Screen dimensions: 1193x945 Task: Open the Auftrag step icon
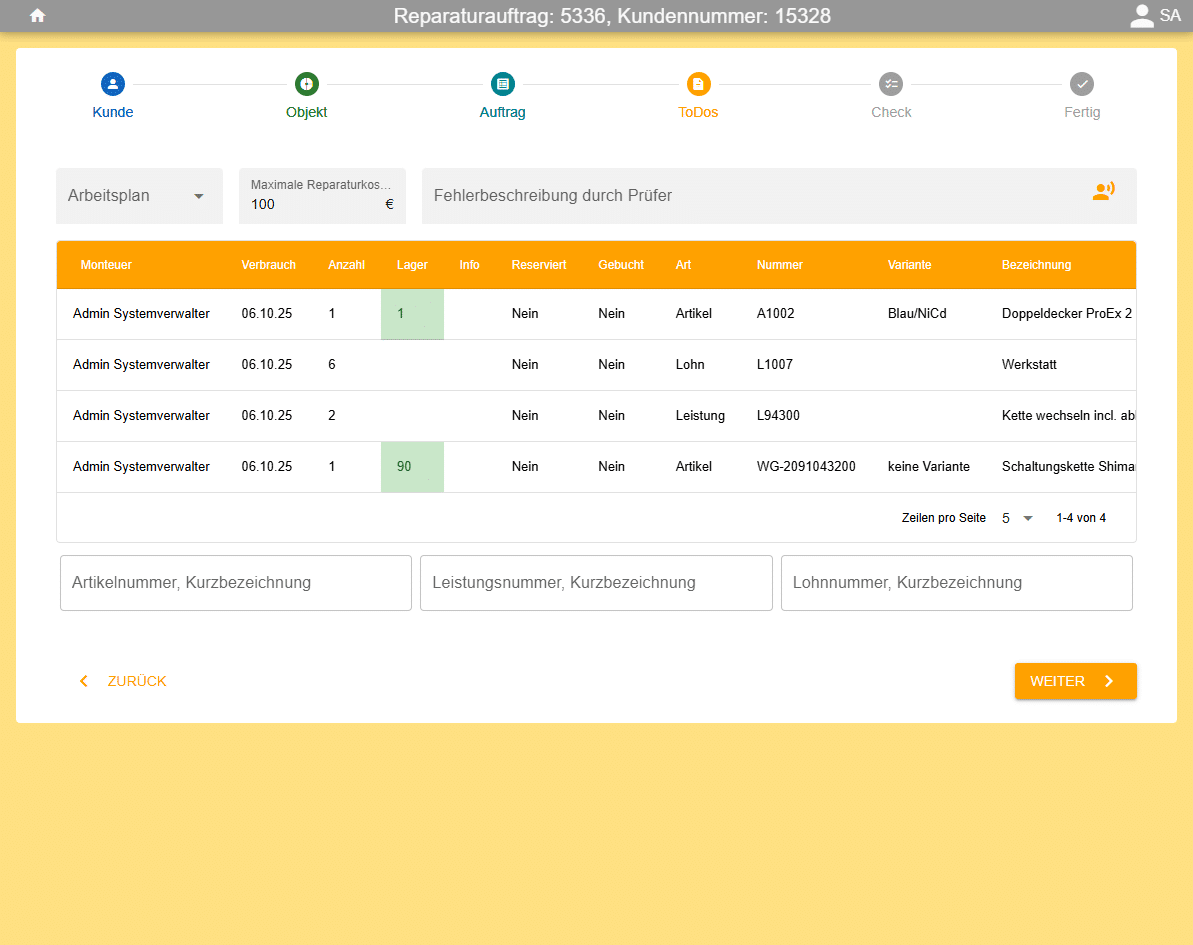(502, 84)
